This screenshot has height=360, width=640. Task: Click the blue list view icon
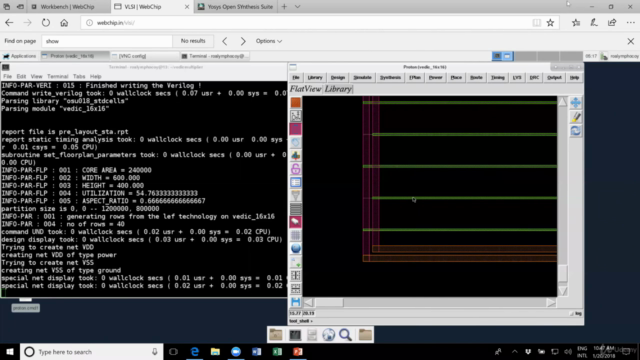296,182
